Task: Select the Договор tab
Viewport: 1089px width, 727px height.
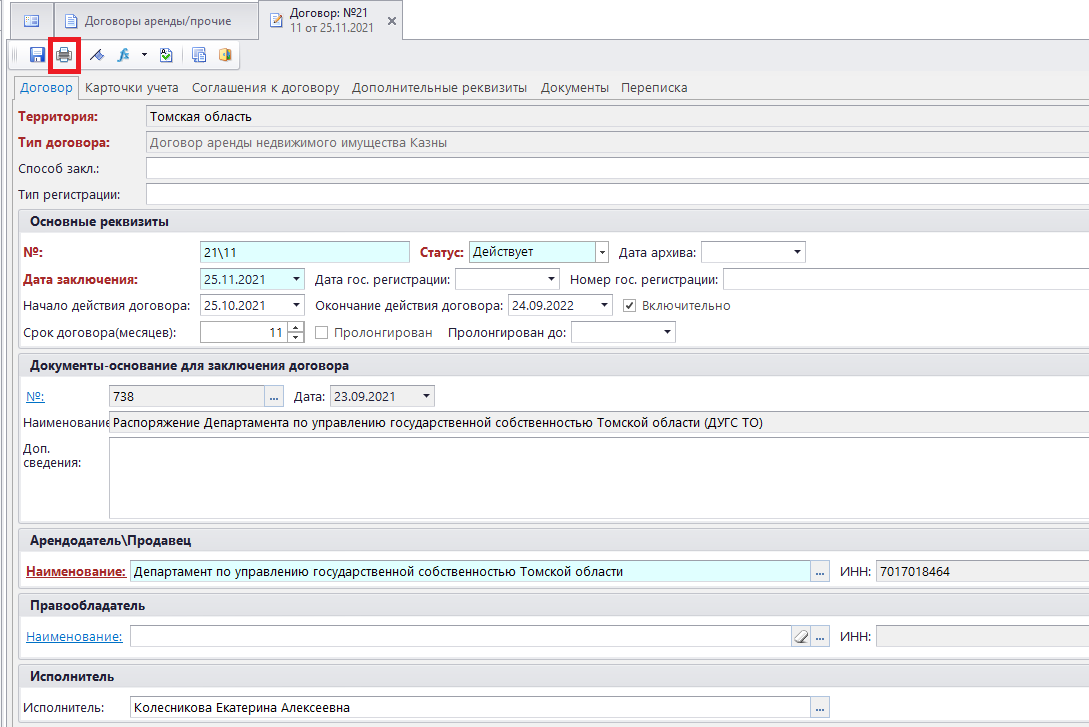Action: click(46, 87)
